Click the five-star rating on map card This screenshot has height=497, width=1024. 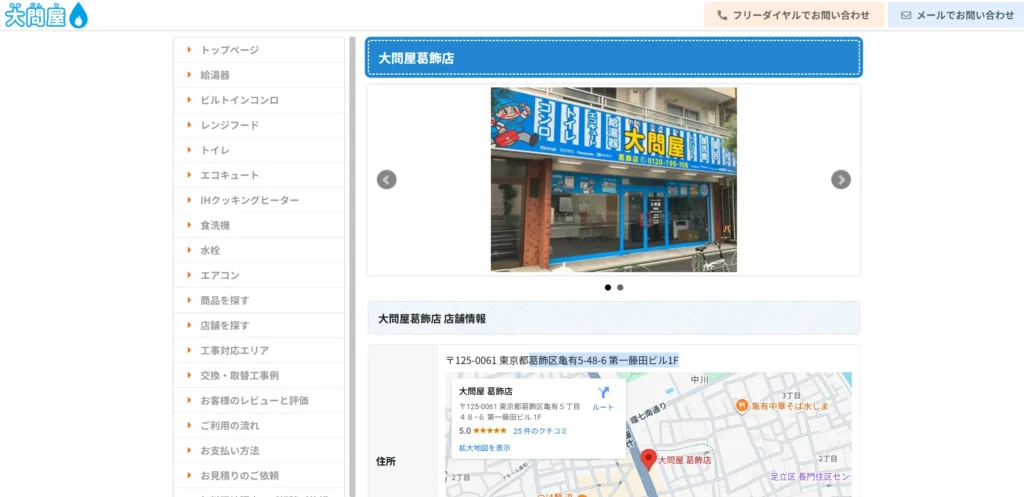click(489, 431)
